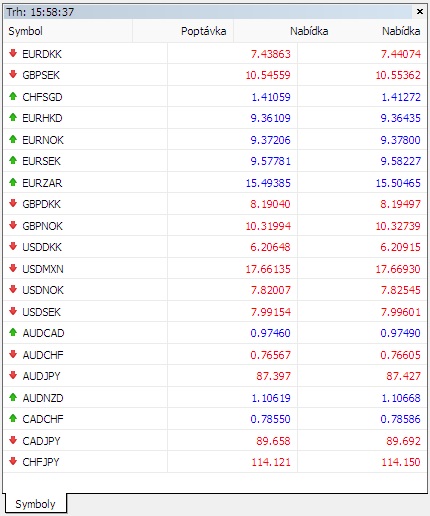The width and height of the screenshot is (430, 516).
Task: Select the EURHKD symbol row
Action: click(x=215, y=118)
